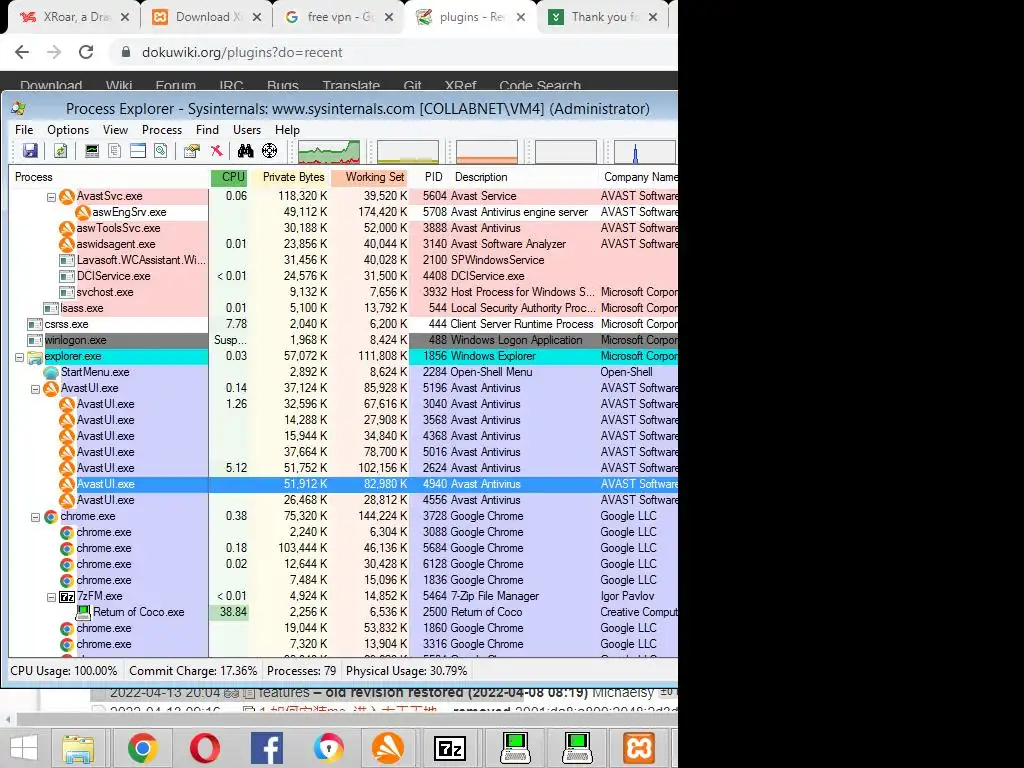The height and width of the screenshot is (768, 1024).
Task: Select the lsass.exe process row
Action: (343, 308)
